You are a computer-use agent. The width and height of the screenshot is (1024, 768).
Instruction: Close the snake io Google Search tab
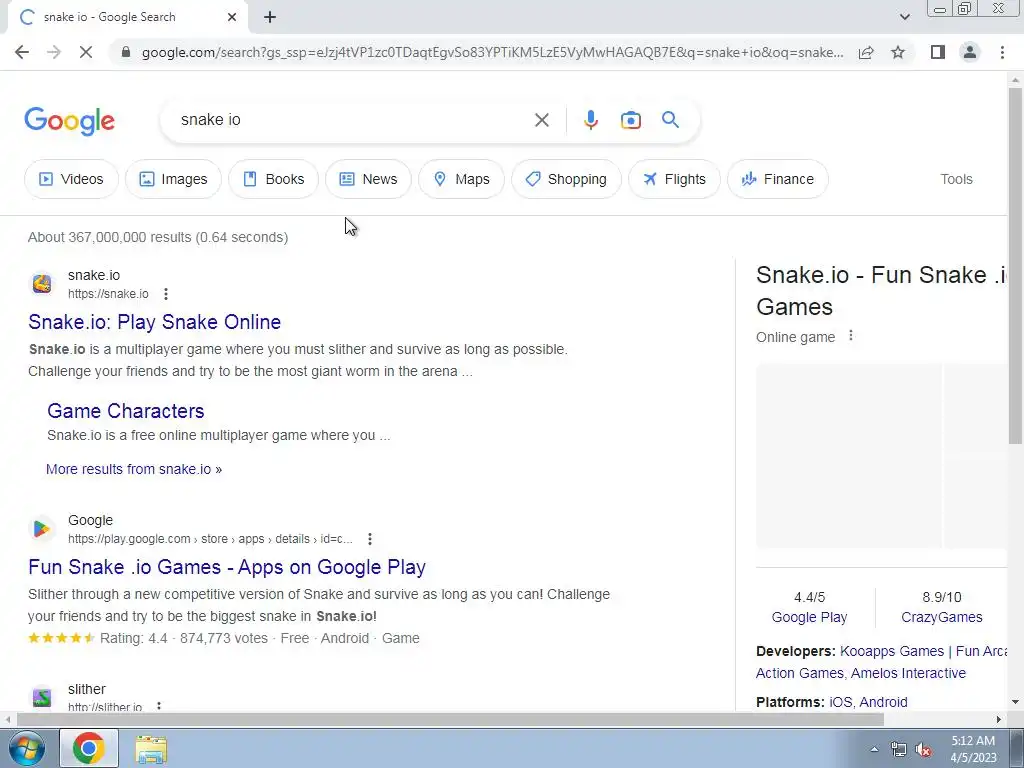tap(232, 17)
